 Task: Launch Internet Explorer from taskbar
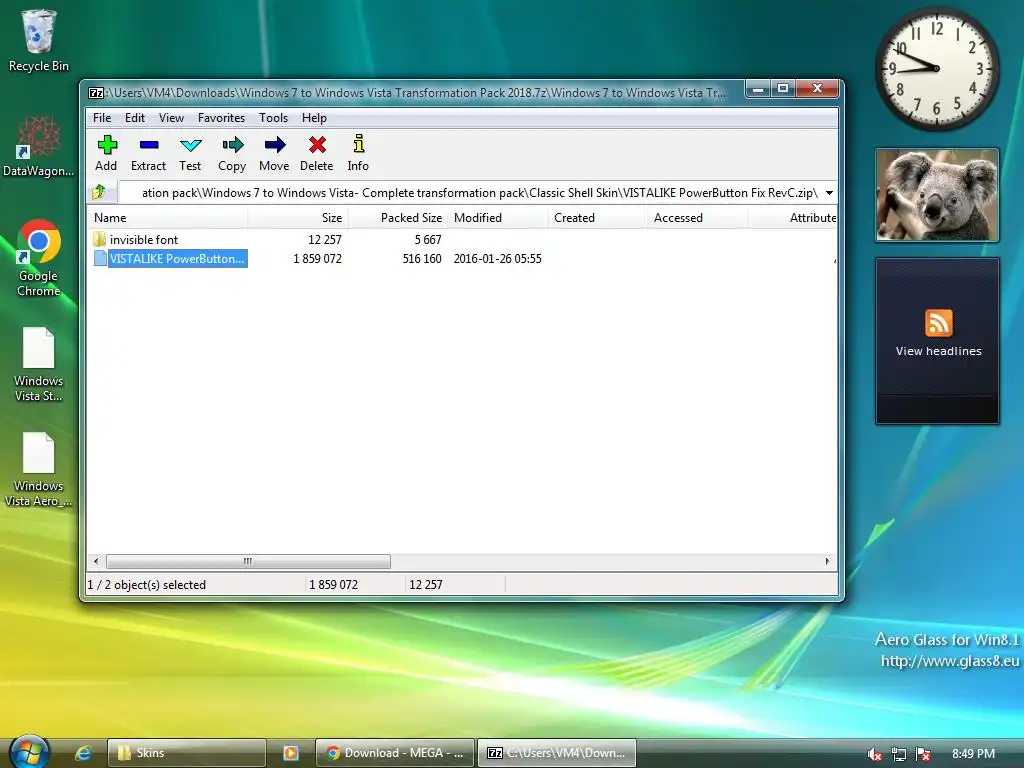click(83, 753)
